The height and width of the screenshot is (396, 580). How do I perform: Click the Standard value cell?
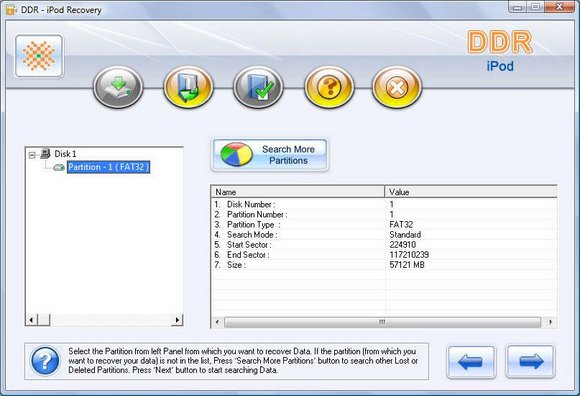click(405, 234)
